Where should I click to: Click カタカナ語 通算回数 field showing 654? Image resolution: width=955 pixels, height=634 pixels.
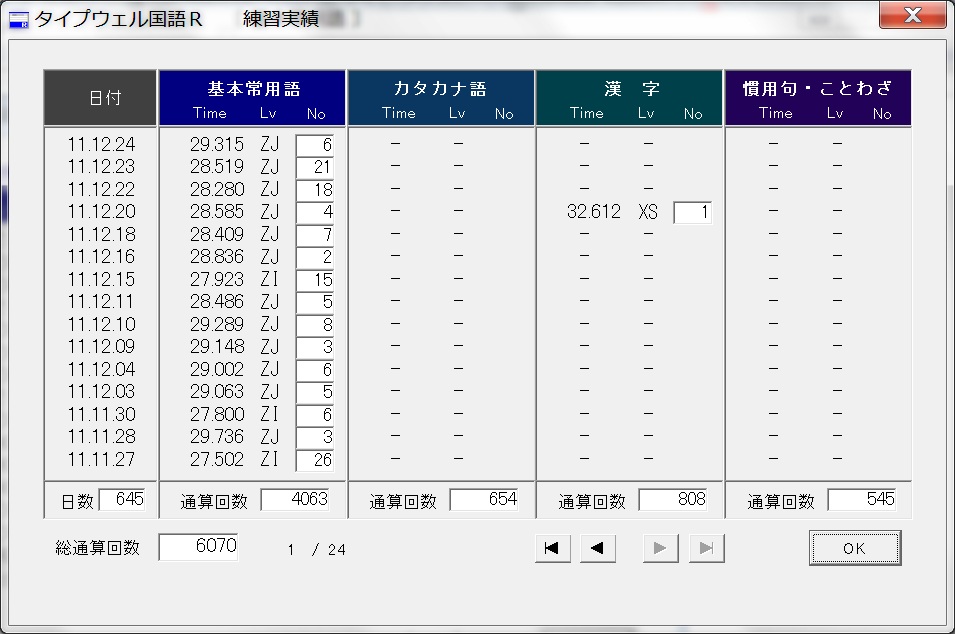(x=484, y=499)
